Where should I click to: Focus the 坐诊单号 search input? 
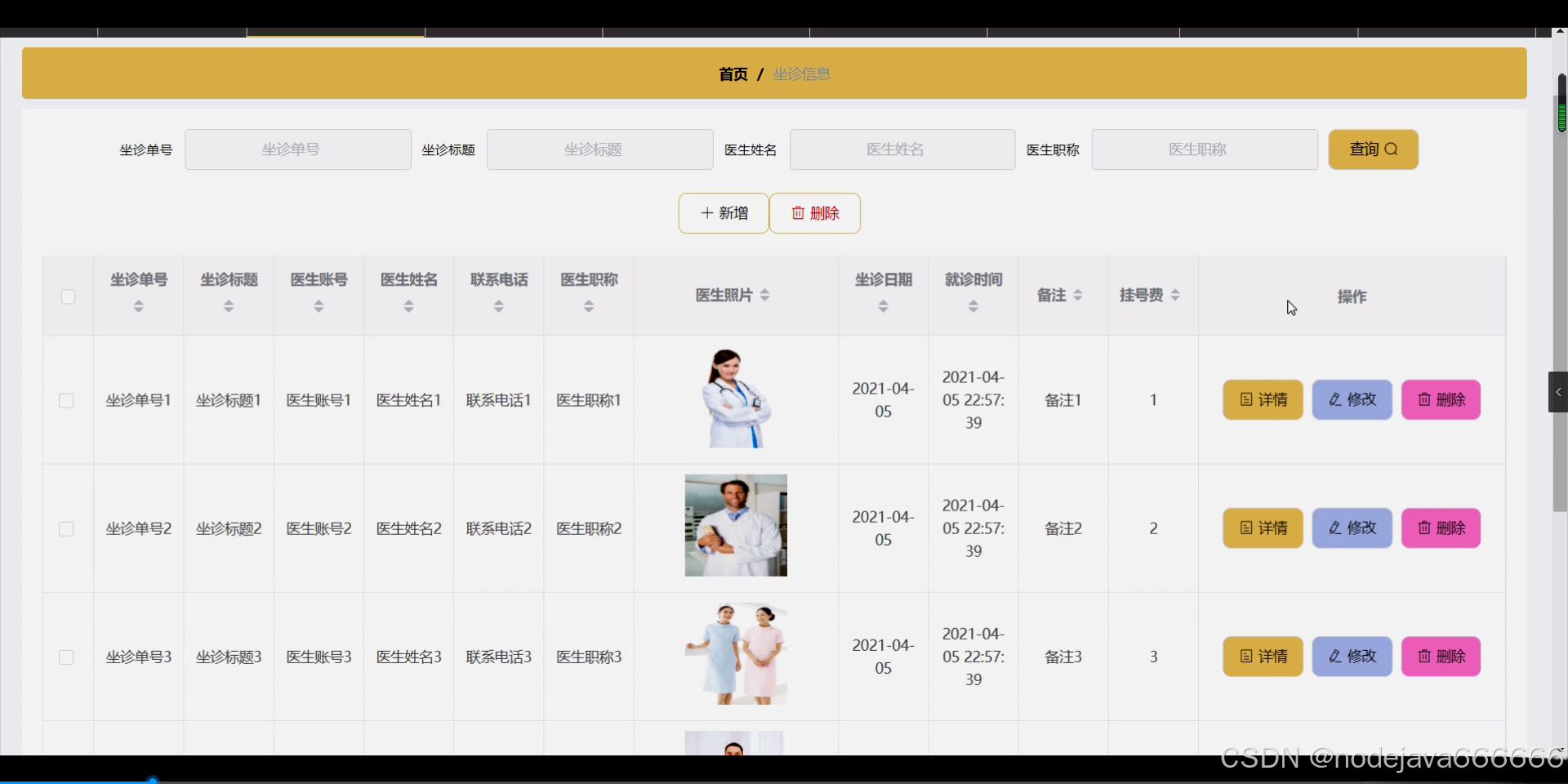(x=298, y=149)
